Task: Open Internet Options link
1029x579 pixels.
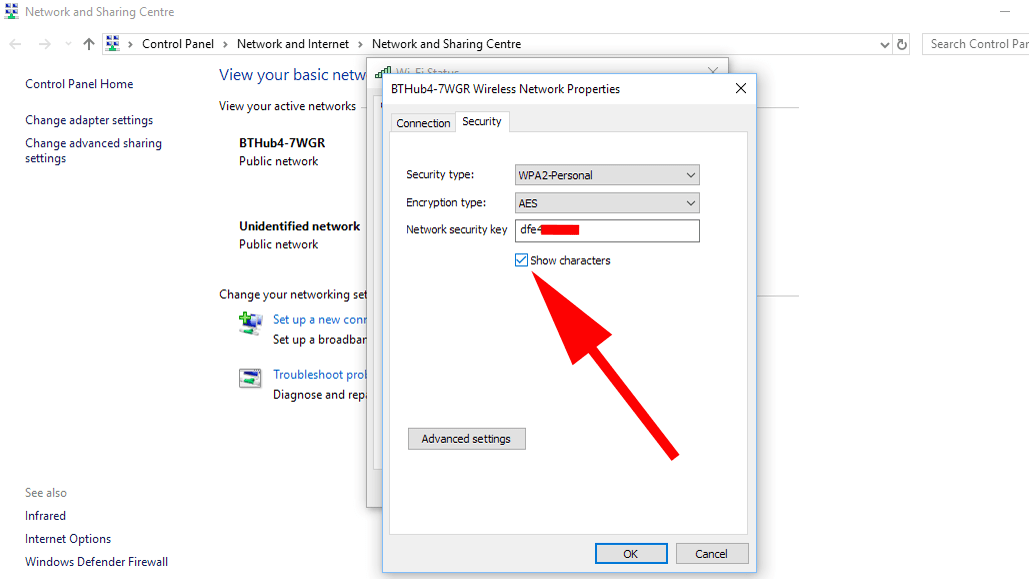Action: coord(68,539)
